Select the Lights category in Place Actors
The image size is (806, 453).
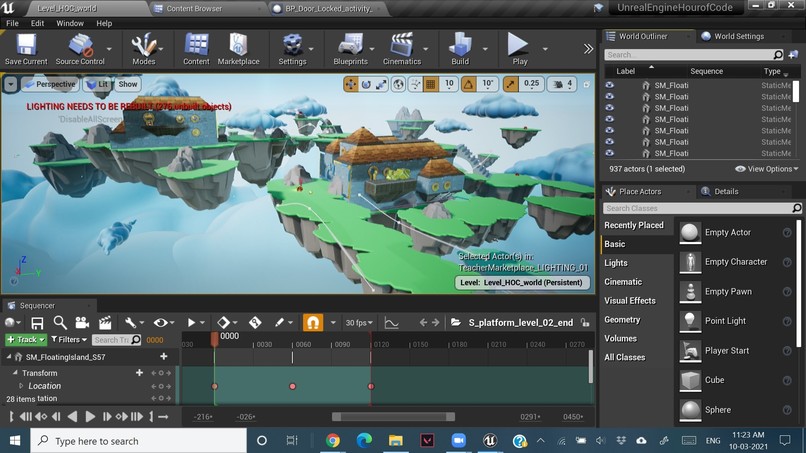[x=615, y=263]
